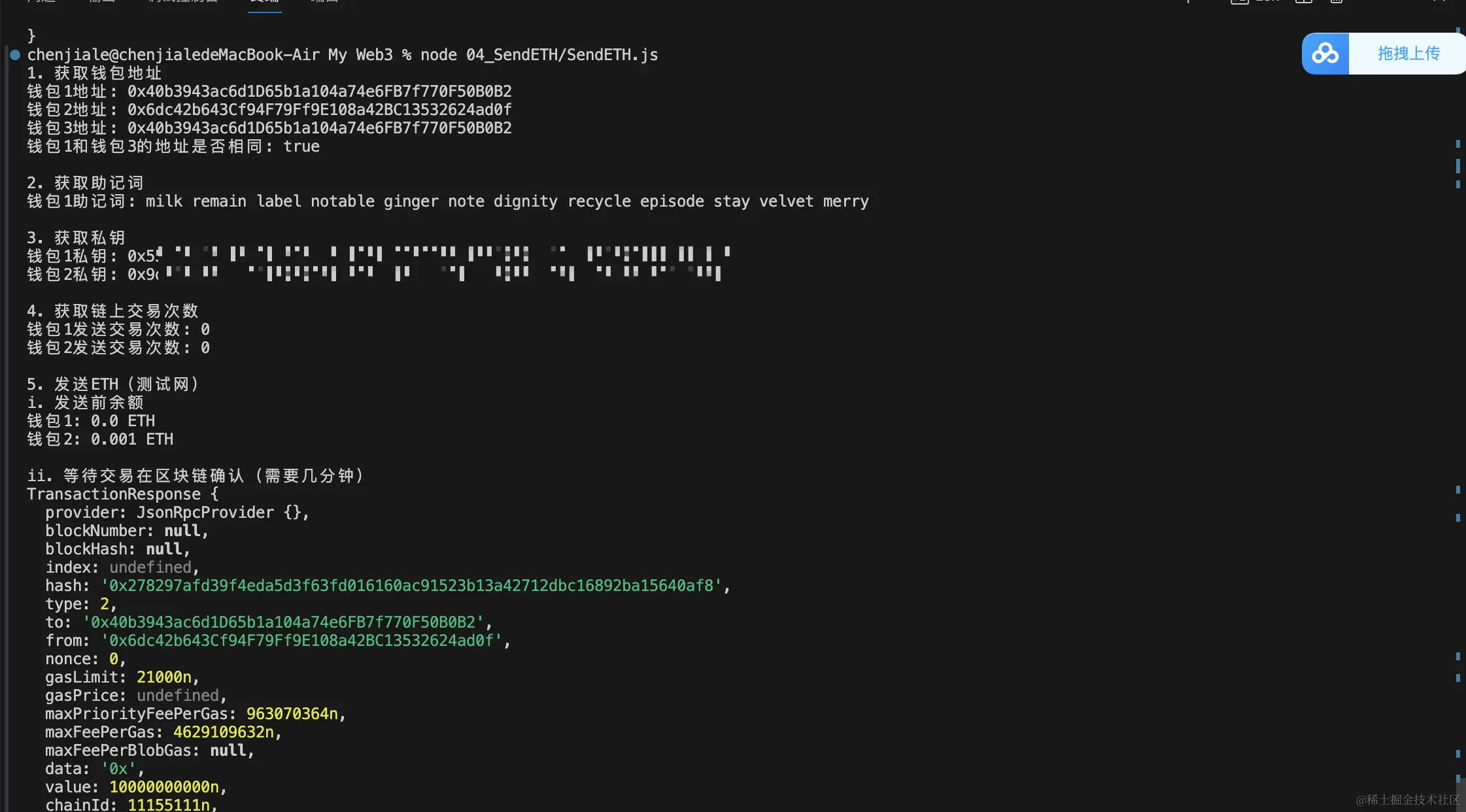Click the maxFeePerGas value 4629109632n

click(x=224, y=732)
